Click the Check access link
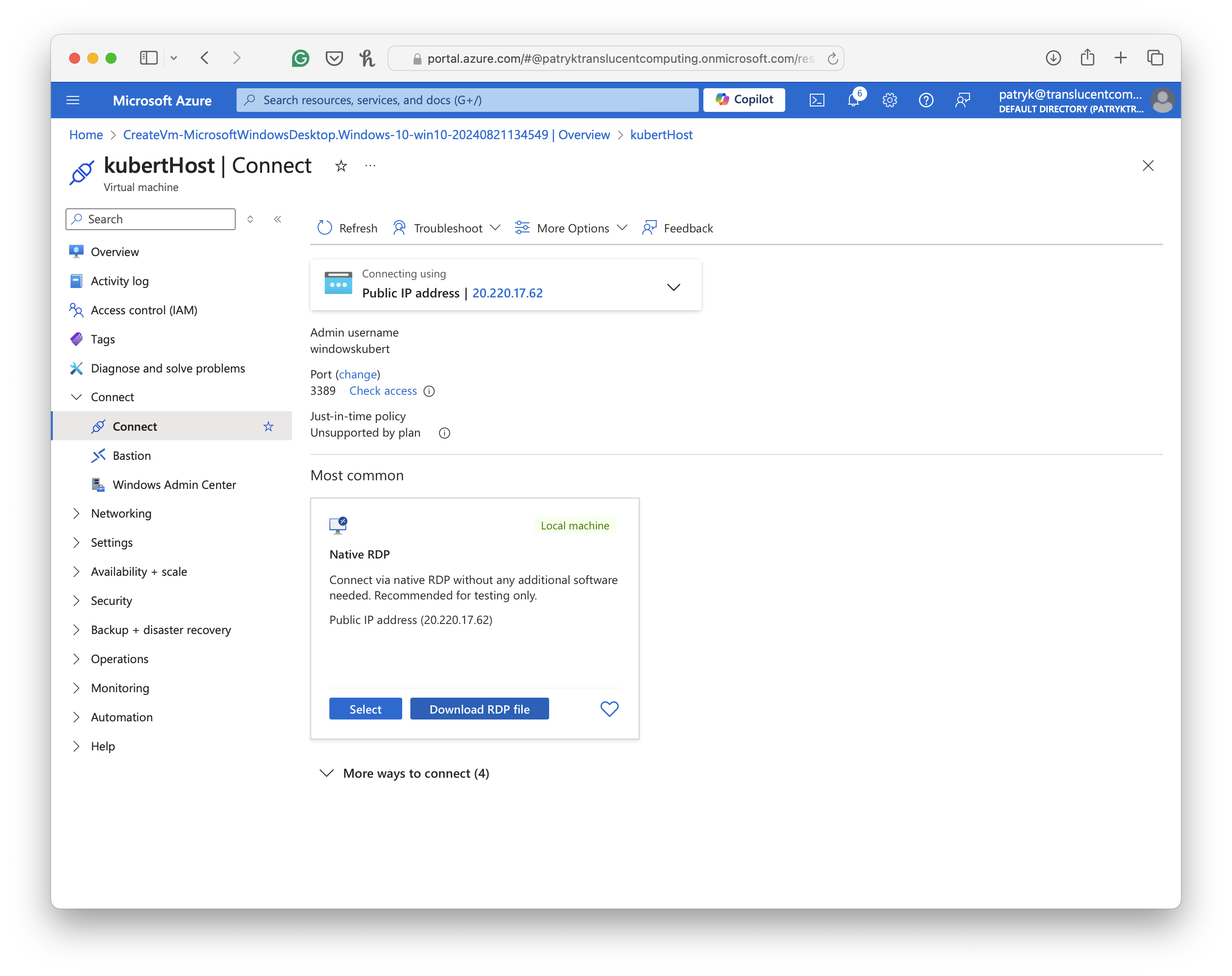This screenshot has height=976, width=1232. (x=383, y=391)
